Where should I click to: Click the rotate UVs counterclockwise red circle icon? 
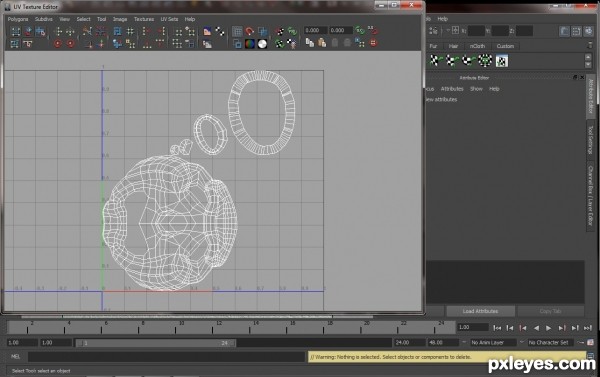click(58, 44)
